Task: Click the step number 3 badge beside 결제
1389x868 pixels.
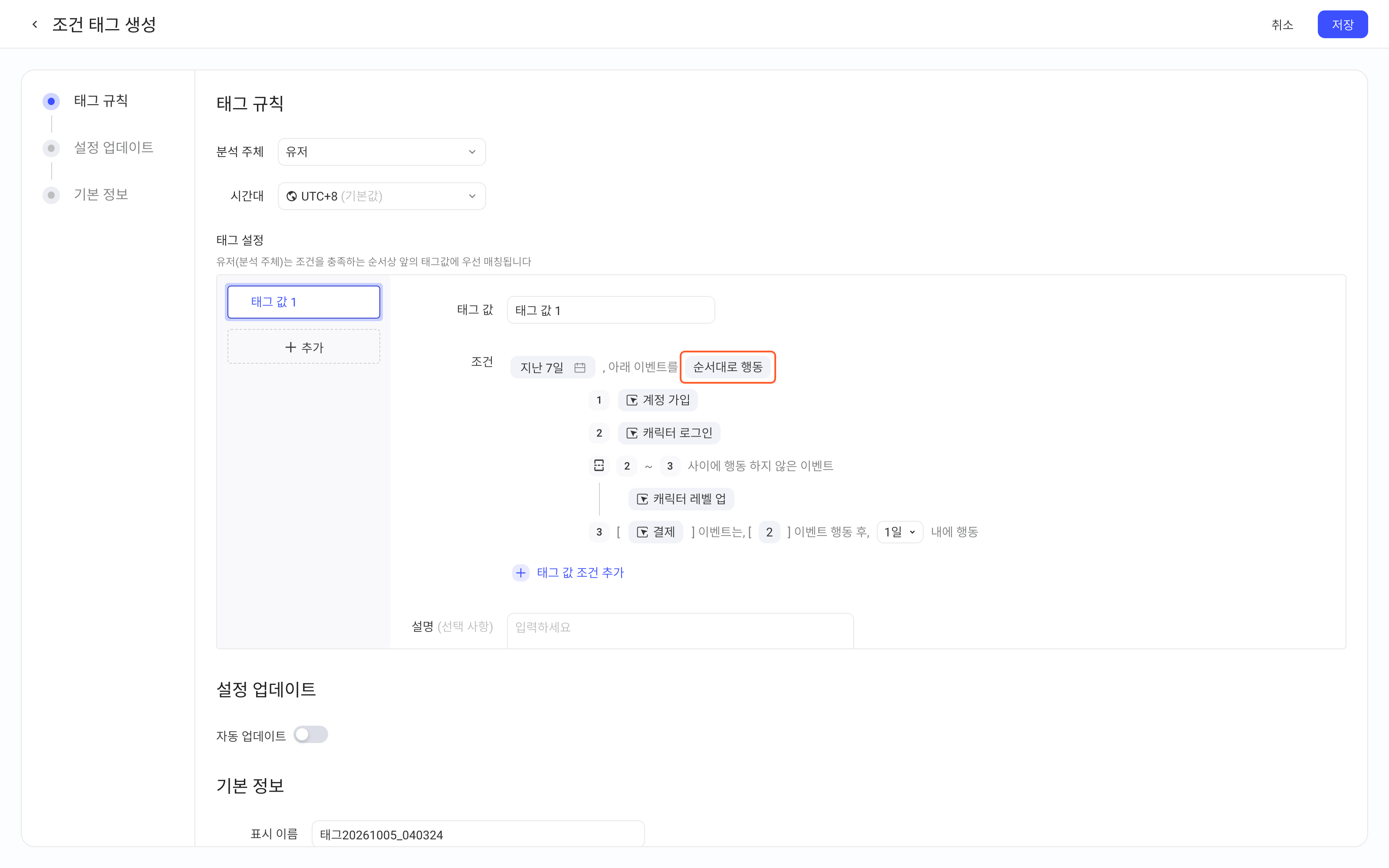Action: (x=599, y=532)
